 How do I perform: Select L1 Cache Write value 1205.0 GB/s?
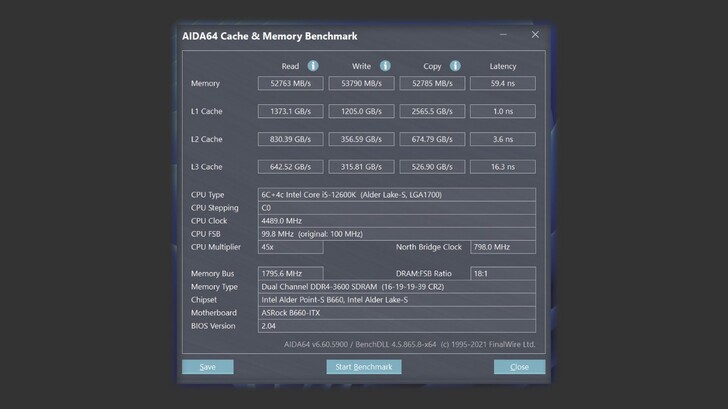[361, 111]
